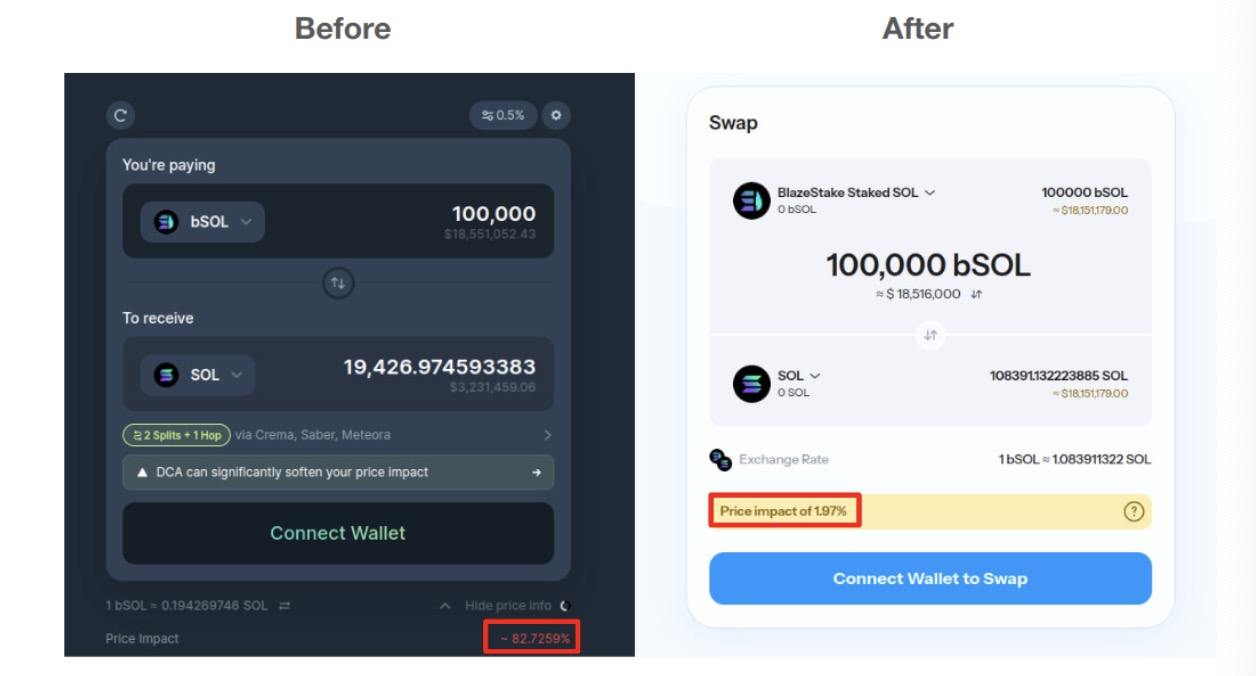Click the dark Connect Wallet button
This screenshot has height=676, width=1256.
(x=338, y=533)
